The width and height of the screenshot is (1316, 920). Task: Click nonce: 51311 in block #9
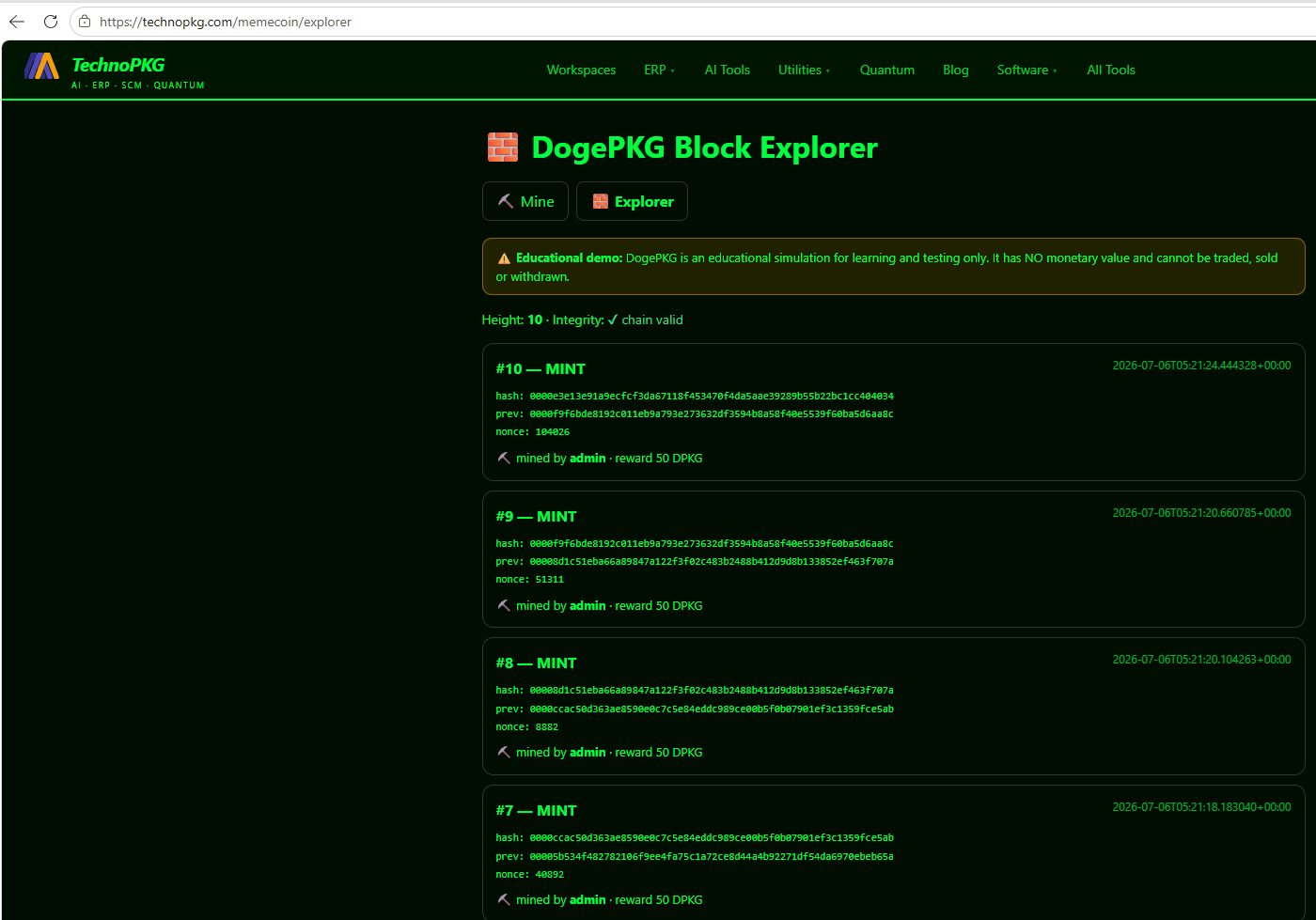point(530,580)
